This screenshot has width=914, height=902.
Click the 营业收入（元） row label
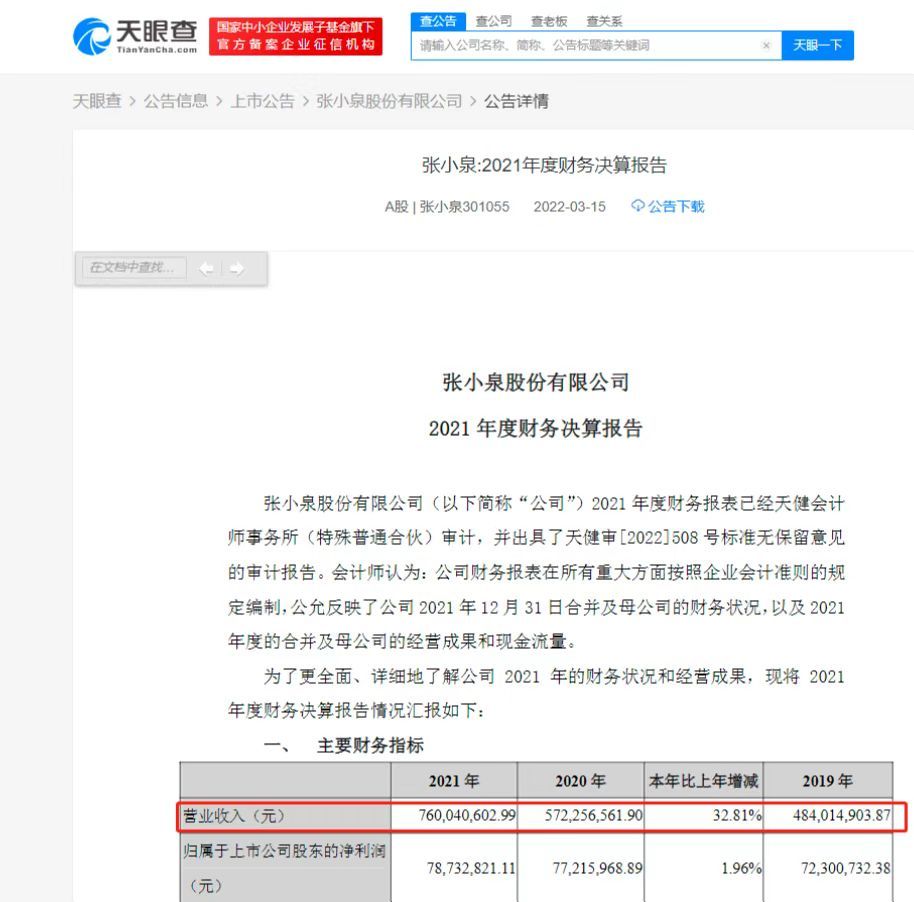tap(234, 815)
